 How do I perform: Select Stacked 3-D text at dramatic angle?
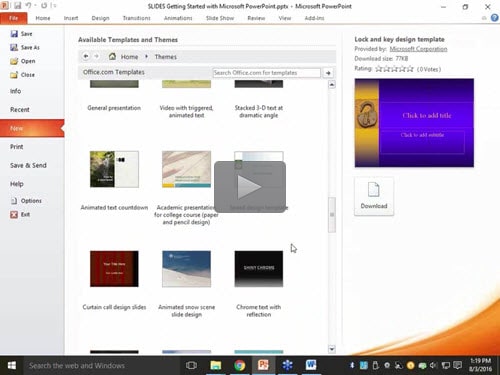(x=259, y=111)
